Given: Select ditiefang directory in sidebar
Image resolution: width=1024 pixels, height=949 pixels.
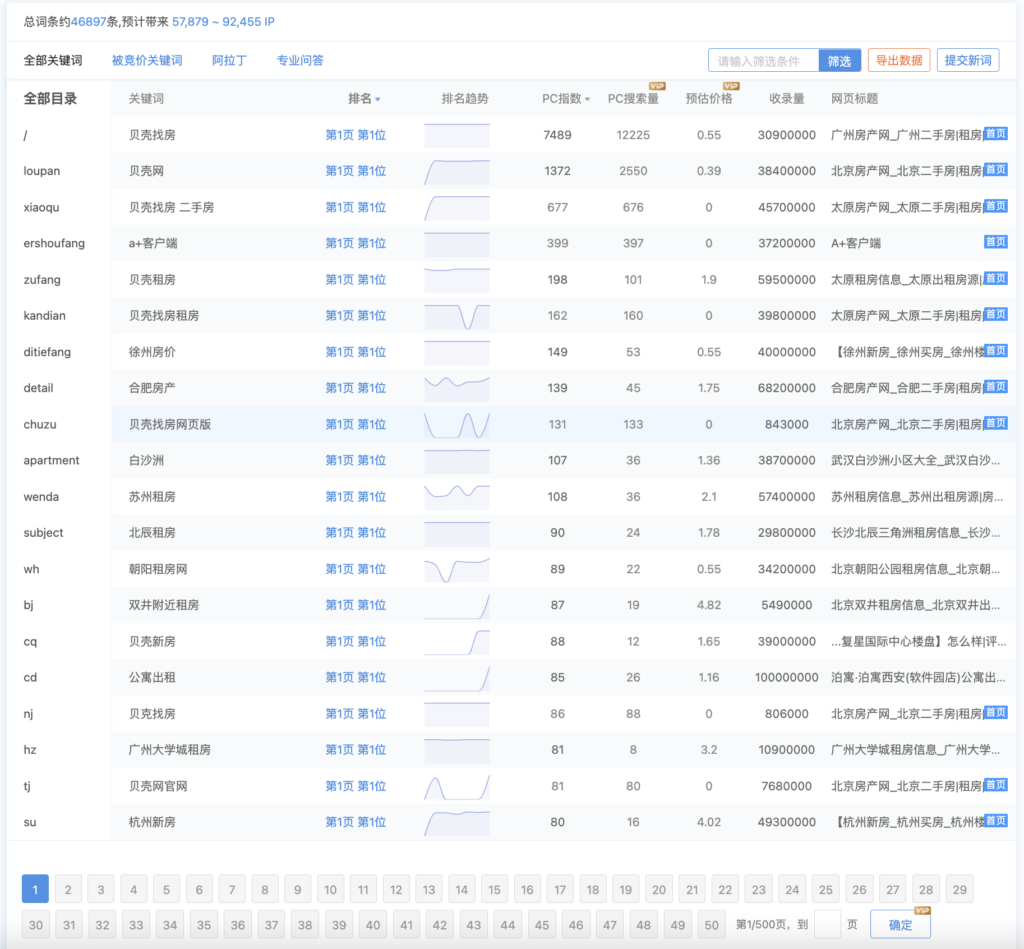Looking at the screenshot, I should click(x=47, y=352).
